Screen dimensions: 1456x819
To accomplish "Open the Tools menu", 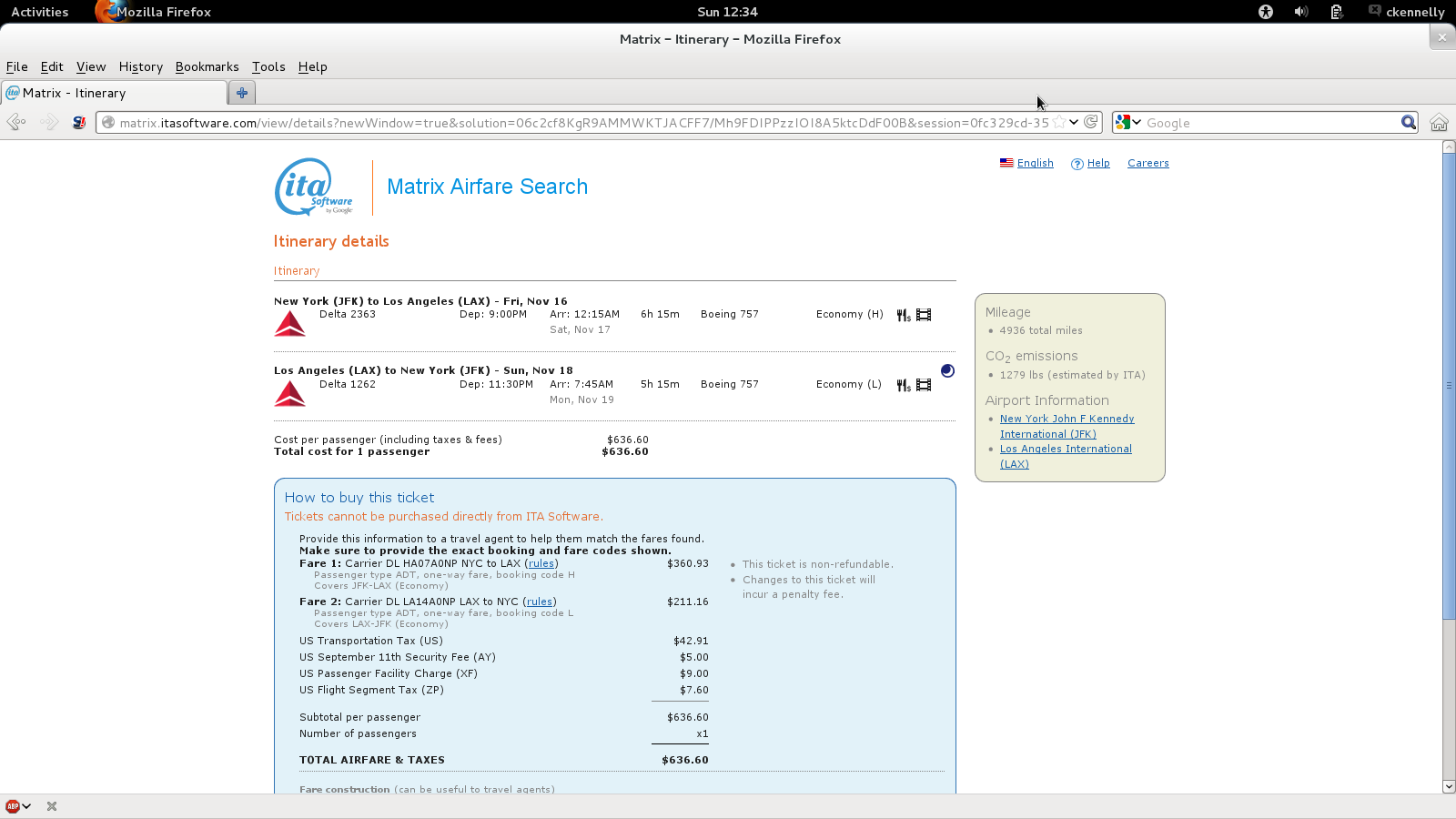I will click(x=268, y=66).
